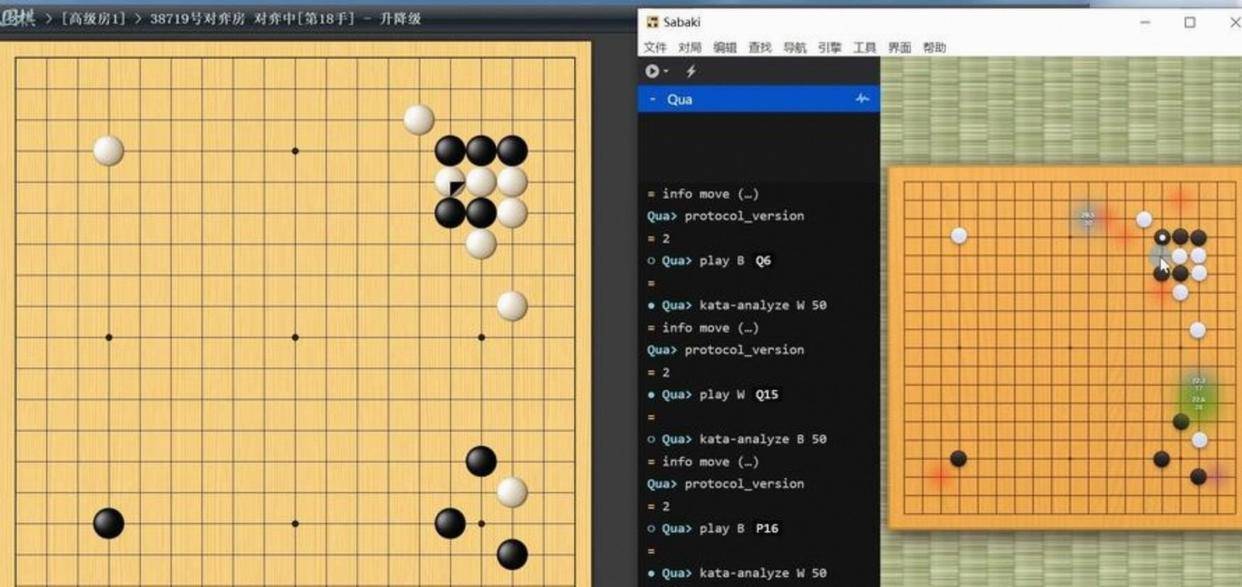Click the Q15 vertex label in the console

[x=766, y=394]
